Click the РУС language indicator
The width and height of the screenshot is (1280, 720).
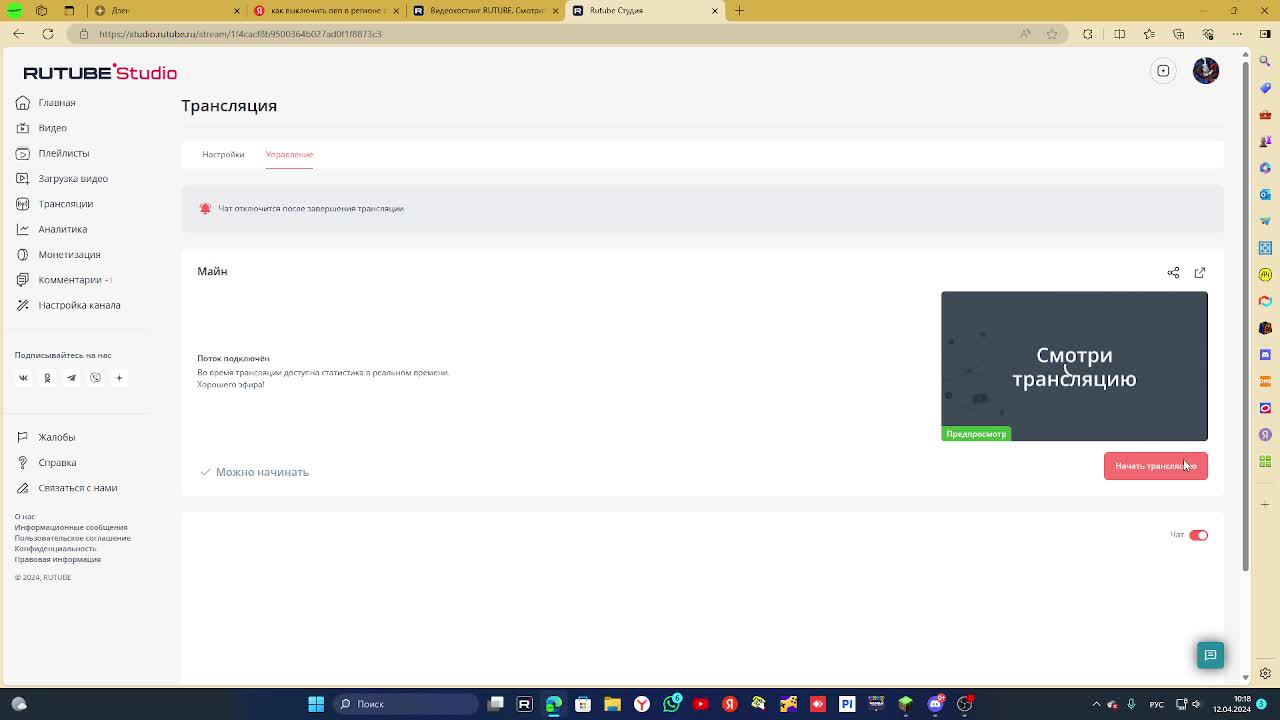click(x=1156, y=704)
